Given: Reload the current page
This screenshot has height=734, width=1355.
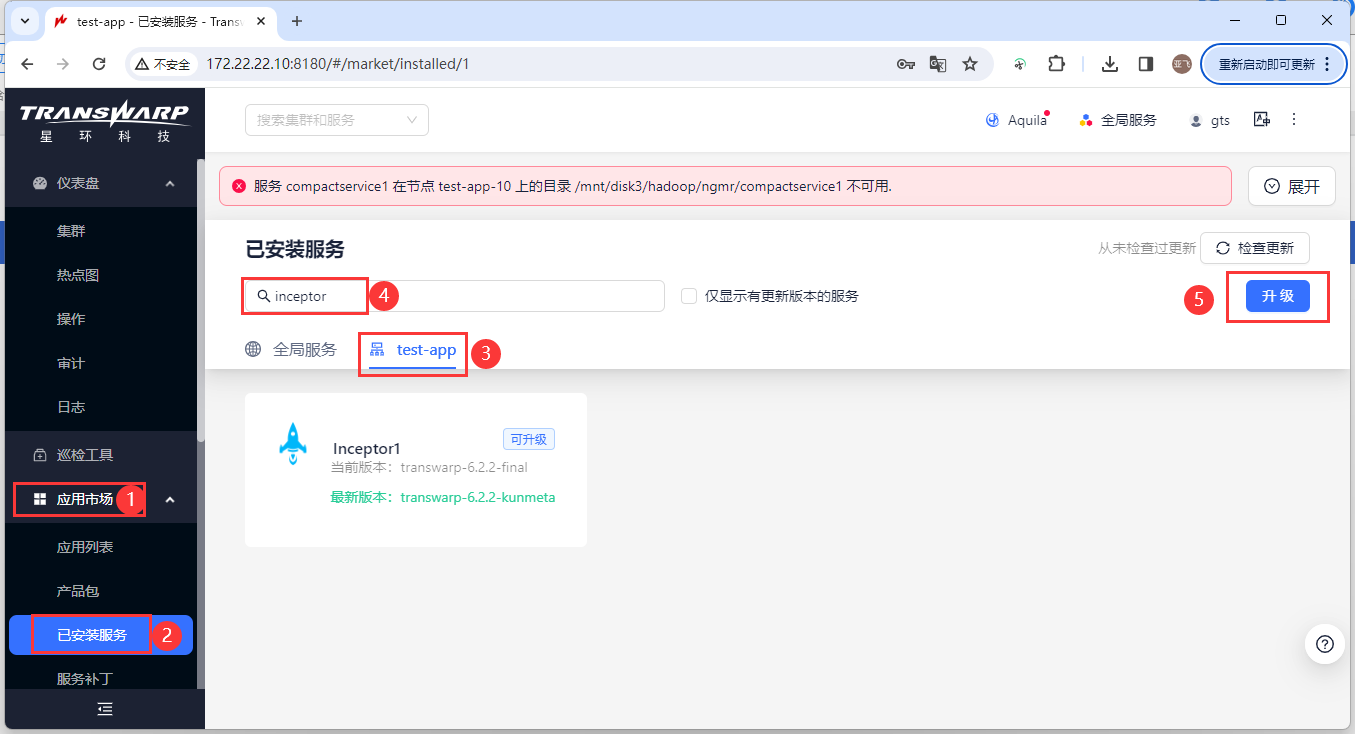Looking at the screenshot, I should pos(99,64).
